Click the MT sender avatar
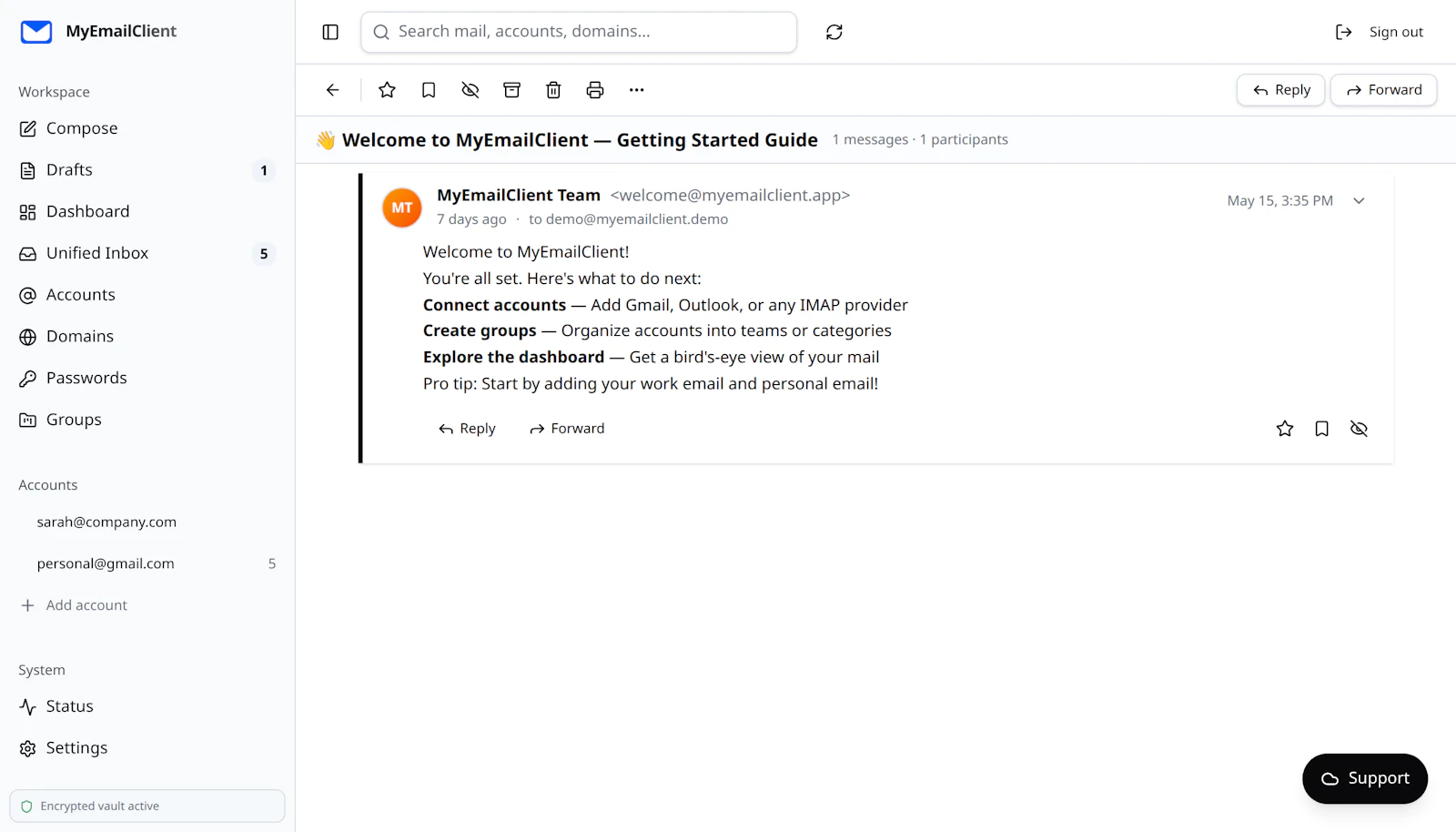Image resolution: width=1456 pixels, height=832 pixels. click(402, 208)
